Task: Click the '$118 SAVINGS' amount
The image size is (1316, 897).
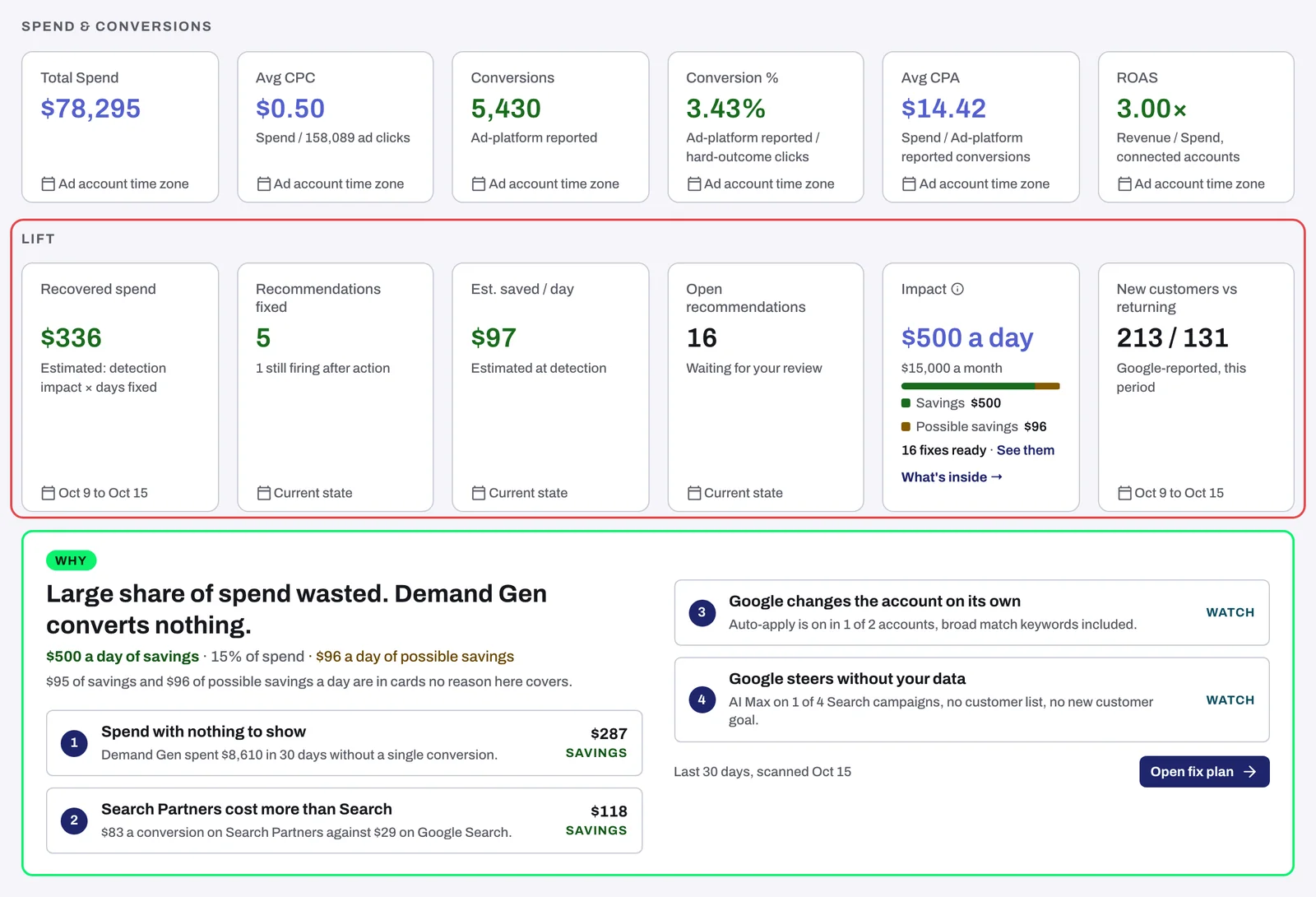Action: [x=596, y=820]
